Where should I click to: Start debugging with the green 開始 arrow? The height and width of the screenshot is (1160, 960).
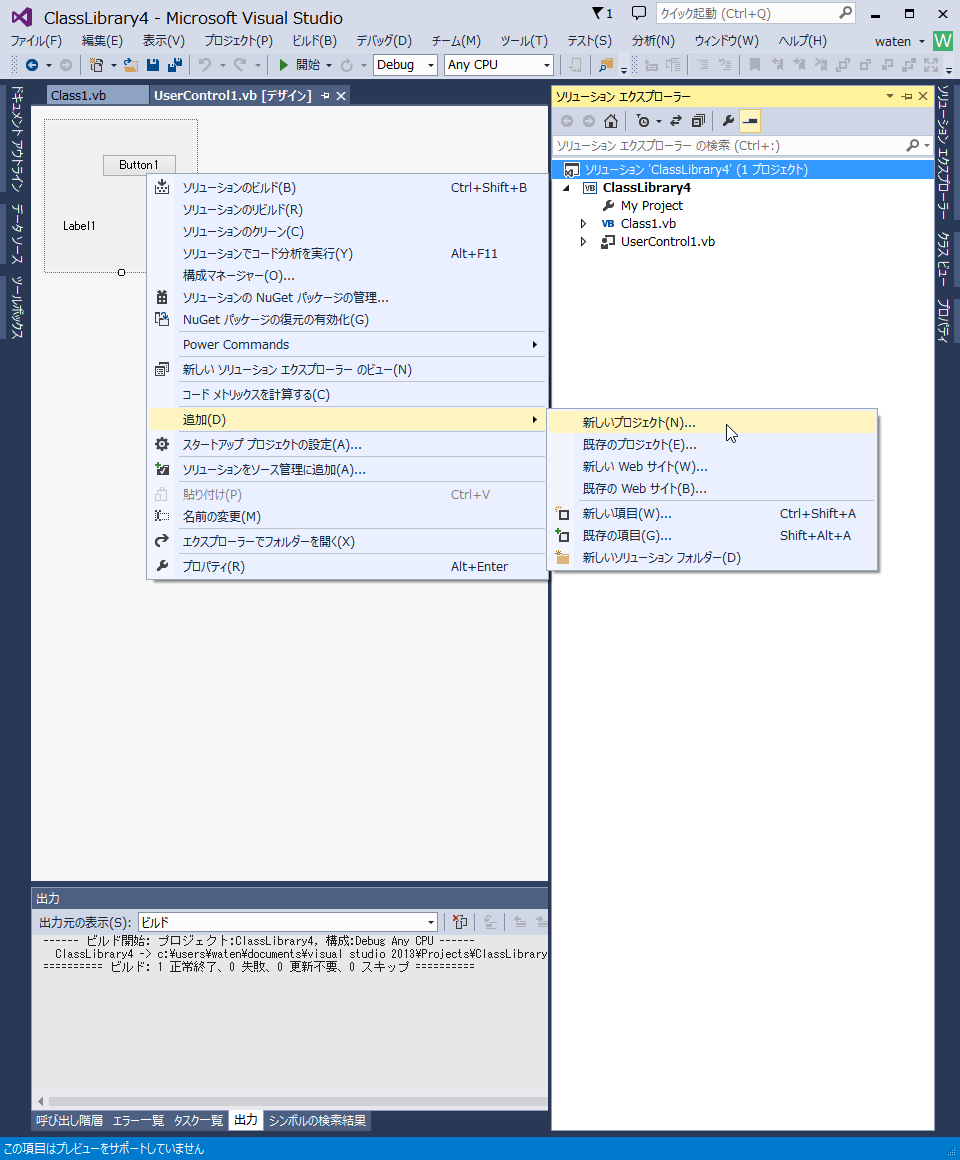[x=286, y=65]
